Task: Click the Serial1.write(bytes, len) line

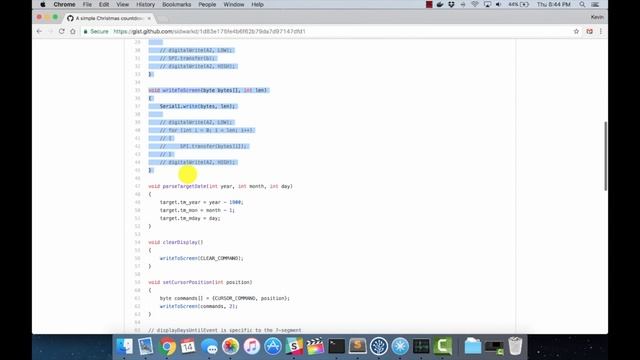Action: coord(198,106)
